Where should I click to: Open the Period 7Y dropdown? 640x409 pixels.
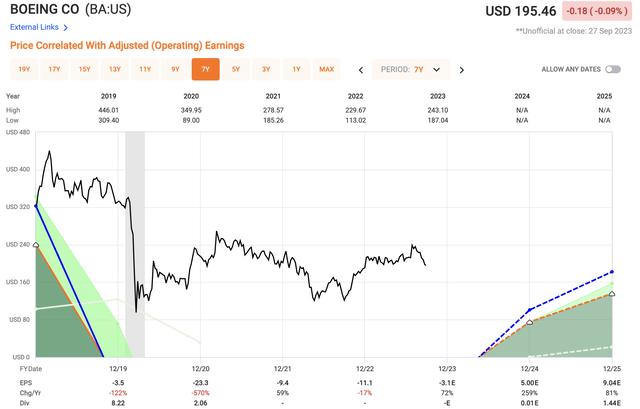410,70
